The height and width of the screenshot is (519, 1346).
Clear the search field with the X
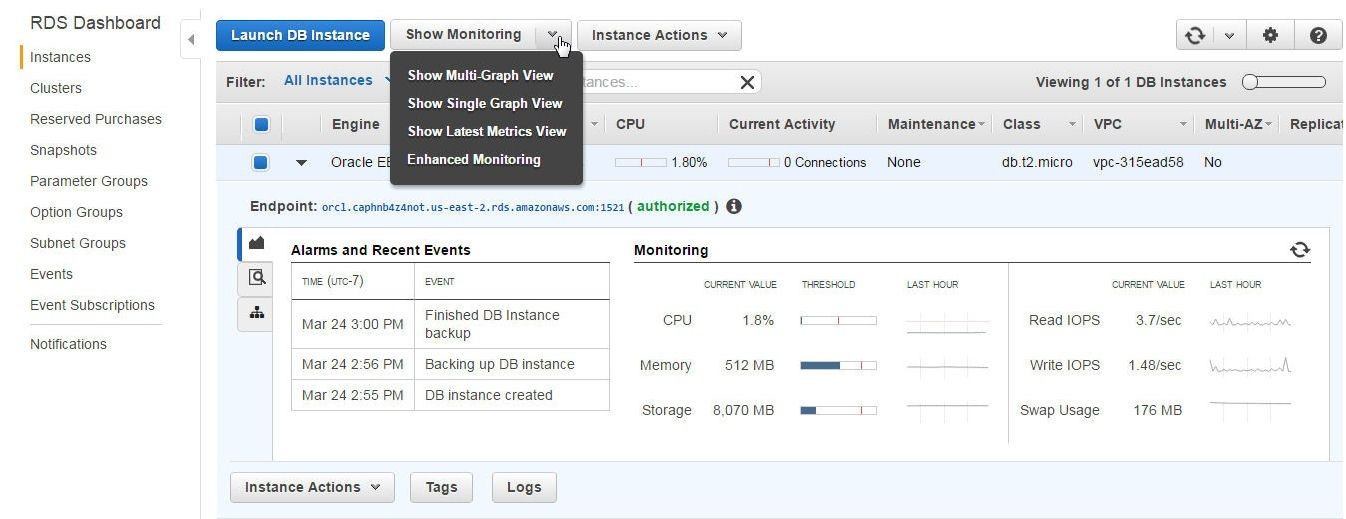pyautogui.click(x=747, y=82)
